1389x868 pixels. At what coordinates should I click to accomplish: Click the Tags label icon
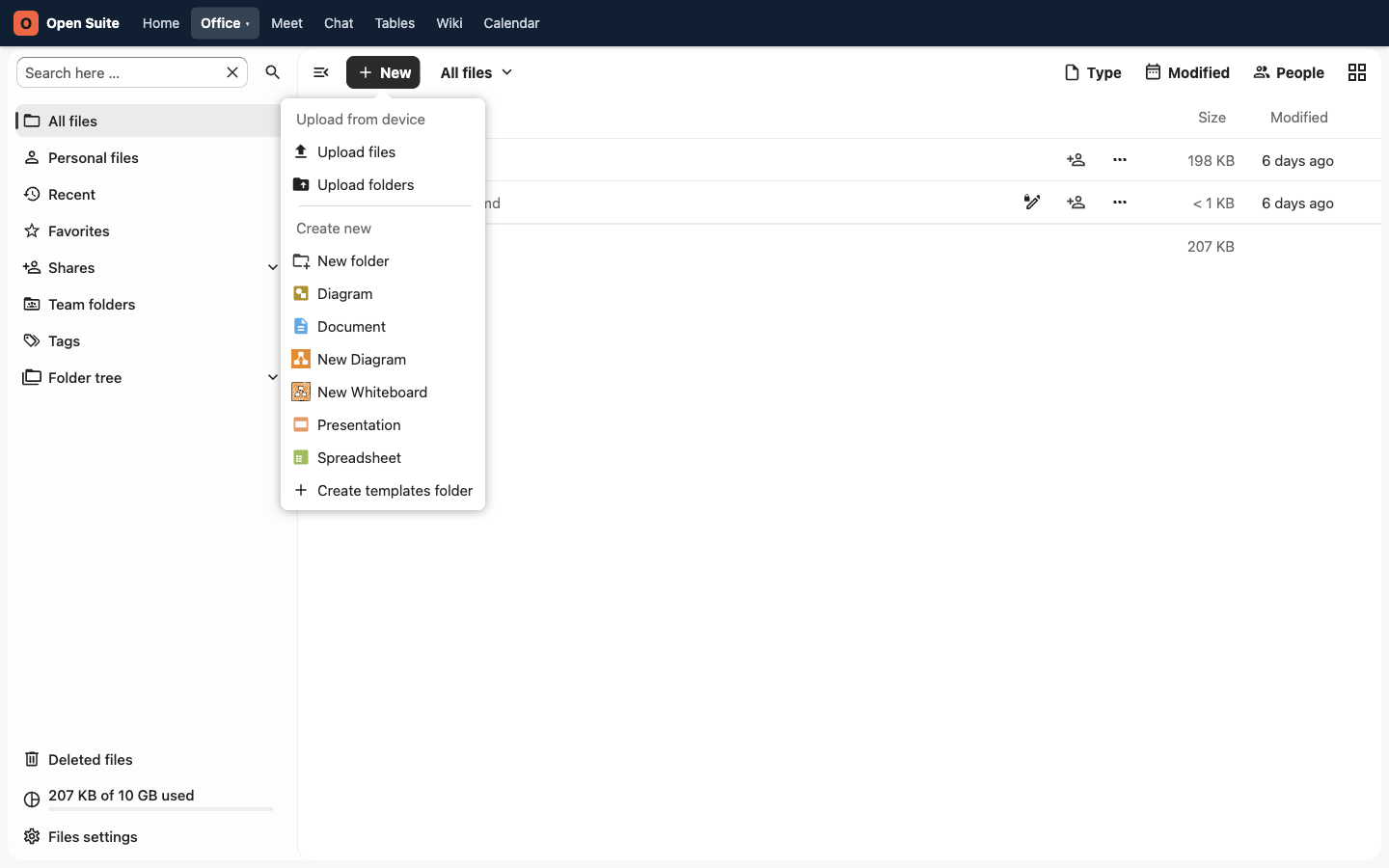pos(32,341)
